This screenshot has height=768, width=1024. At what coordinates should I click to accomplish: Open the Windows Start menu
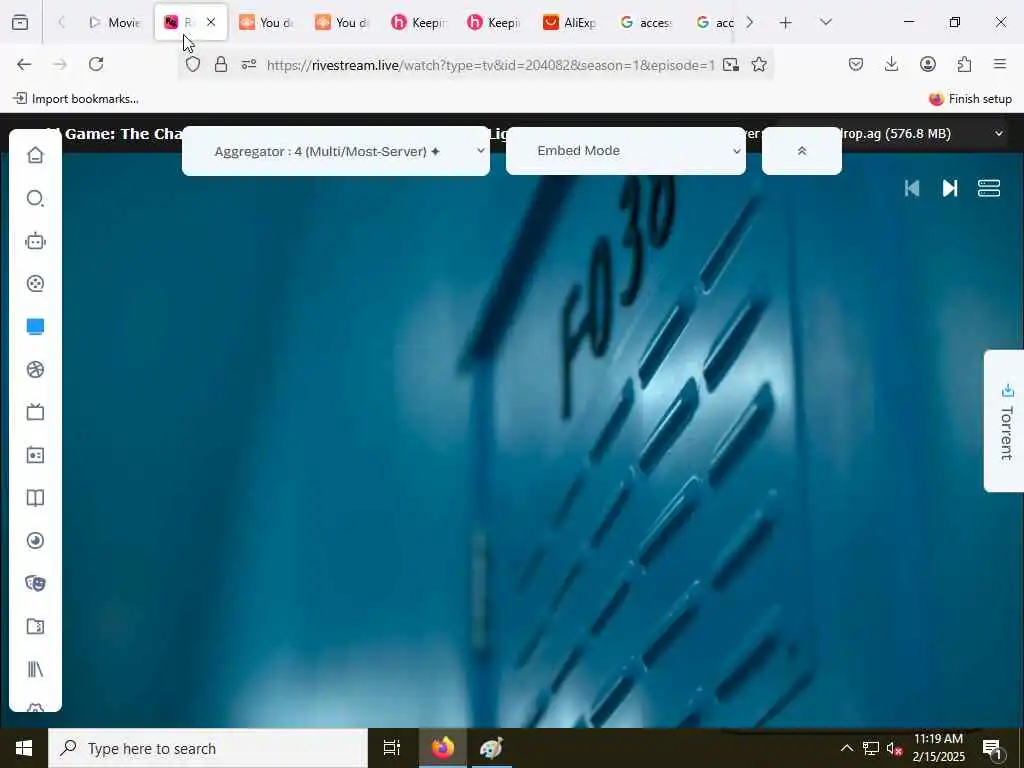pyautogui.click(x=24, y=748)
